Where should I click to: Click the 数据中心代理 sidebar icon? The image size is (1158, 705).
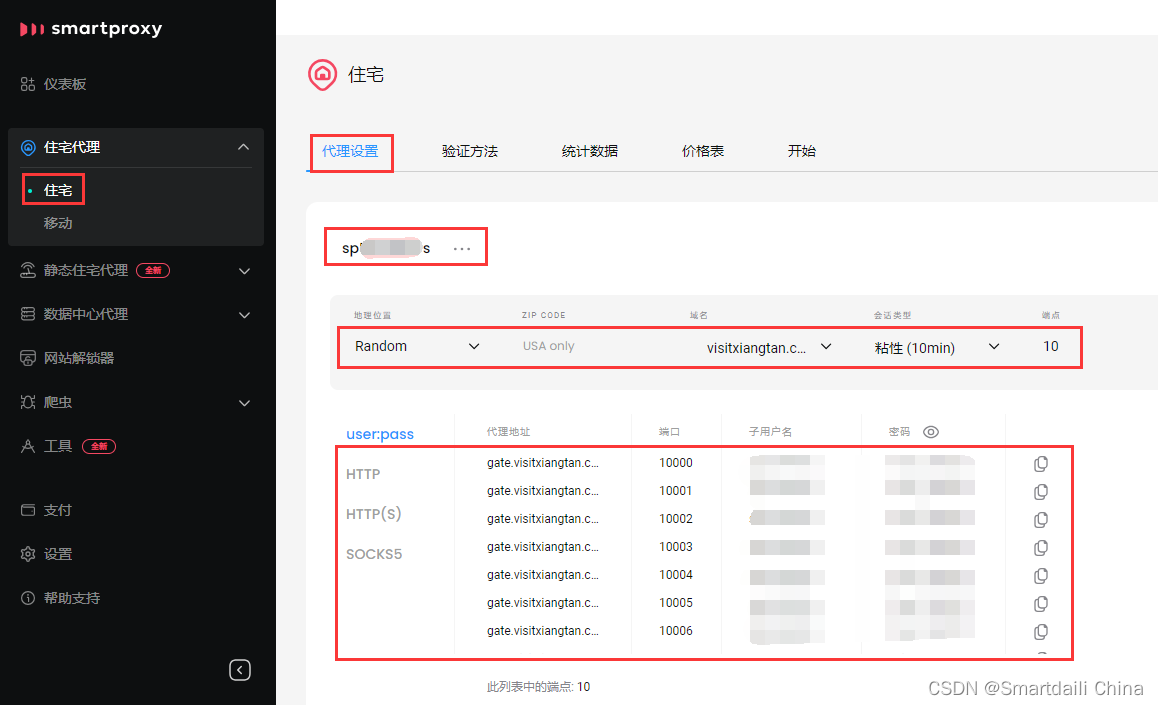tap(28, 314)
